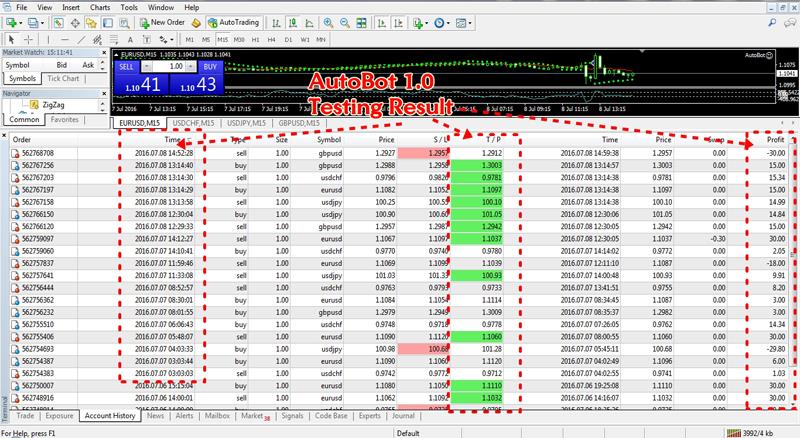The height and width of the screenshot is (438, 800).
Task: Select the M5 timeframe
Action: 206,39
